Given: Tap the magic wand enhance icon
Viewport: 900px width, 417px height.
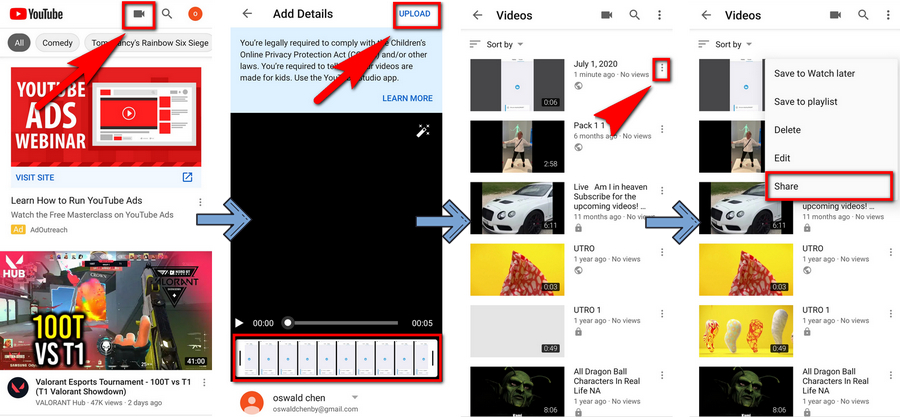Looking at the screenshot, I should pyautogui.click(x=422, y=131).
